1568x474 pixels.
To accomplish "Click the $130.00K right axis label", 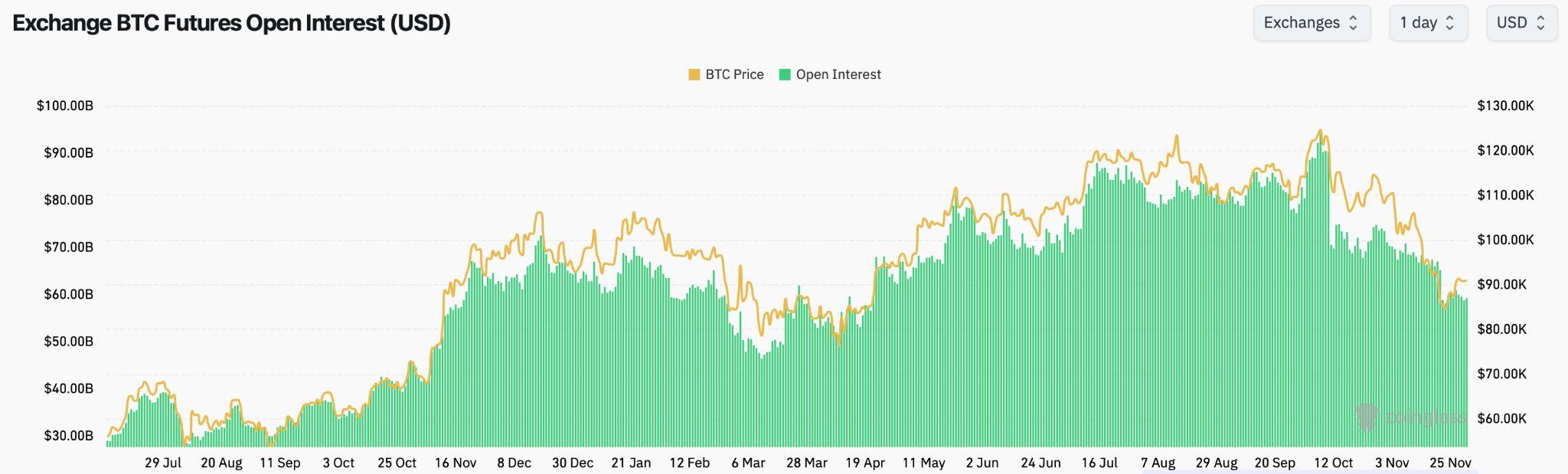I will (1505, 106).
